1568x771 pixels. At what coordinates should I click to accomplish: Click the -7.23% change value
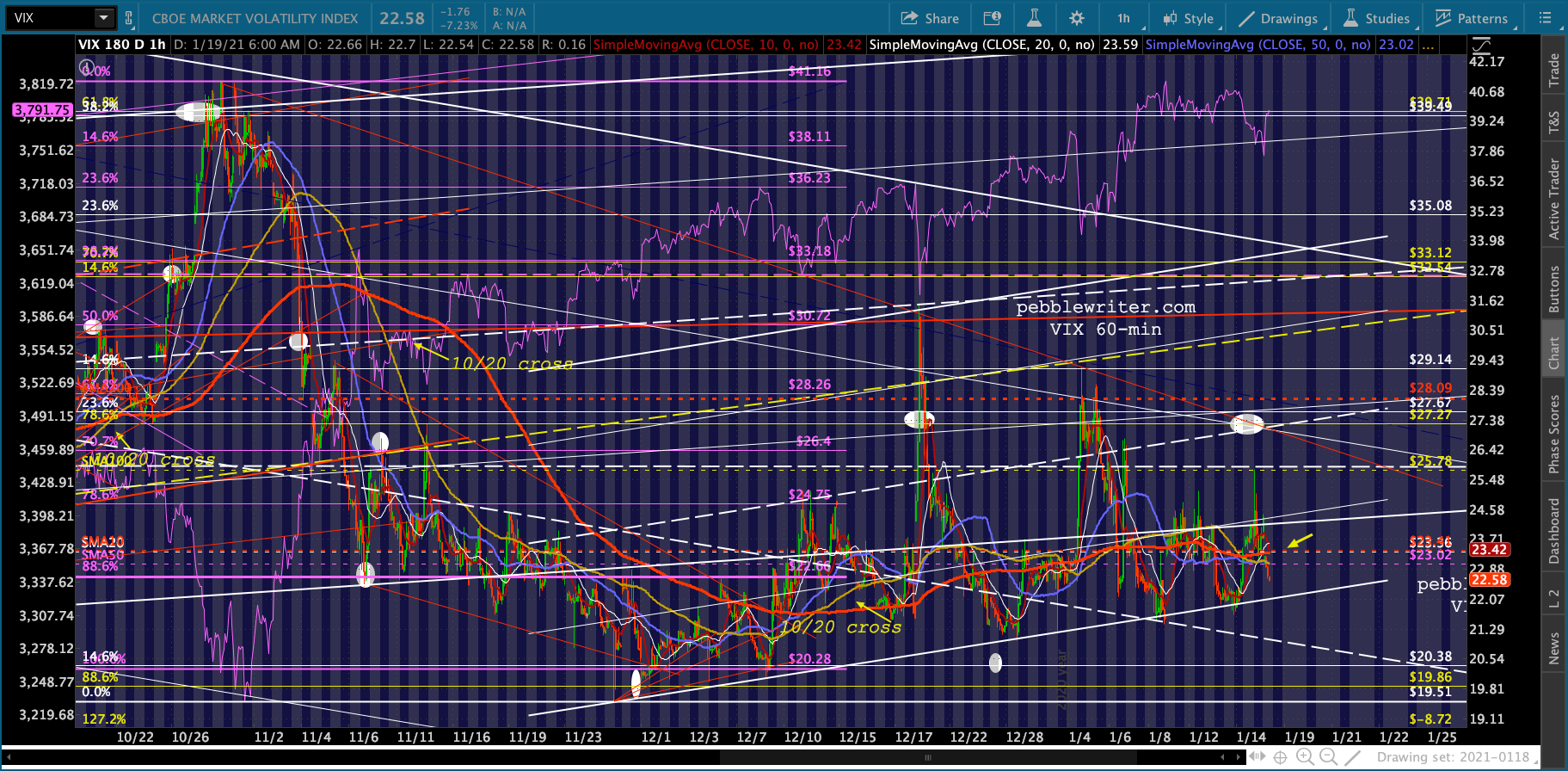coord(458,25)
